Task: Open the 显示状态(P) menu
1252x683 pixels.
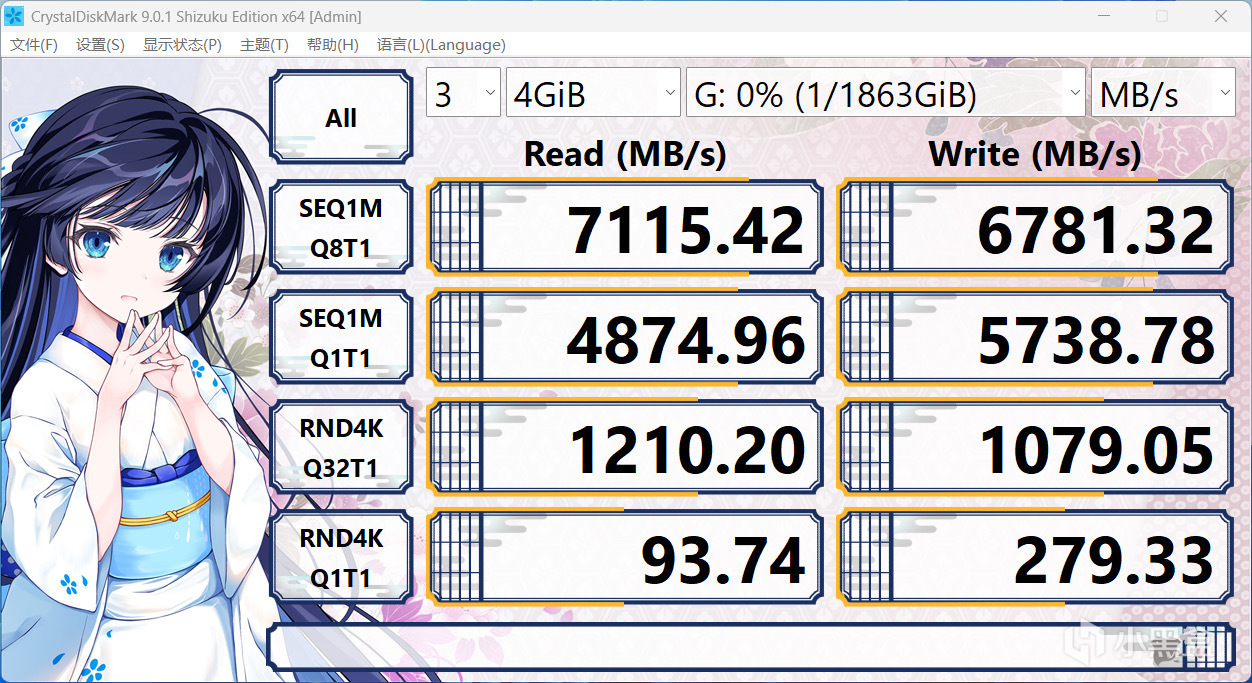Action: [182, 45]
